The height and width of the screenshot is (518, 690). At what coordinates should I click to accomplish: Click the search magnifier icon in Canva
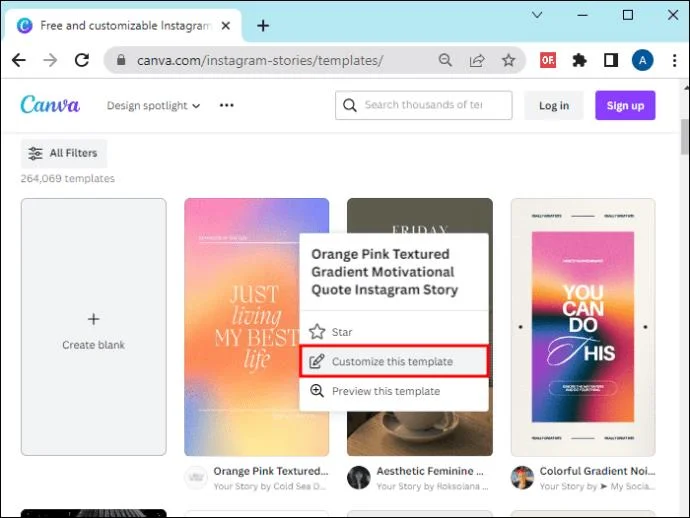point(350,105)
